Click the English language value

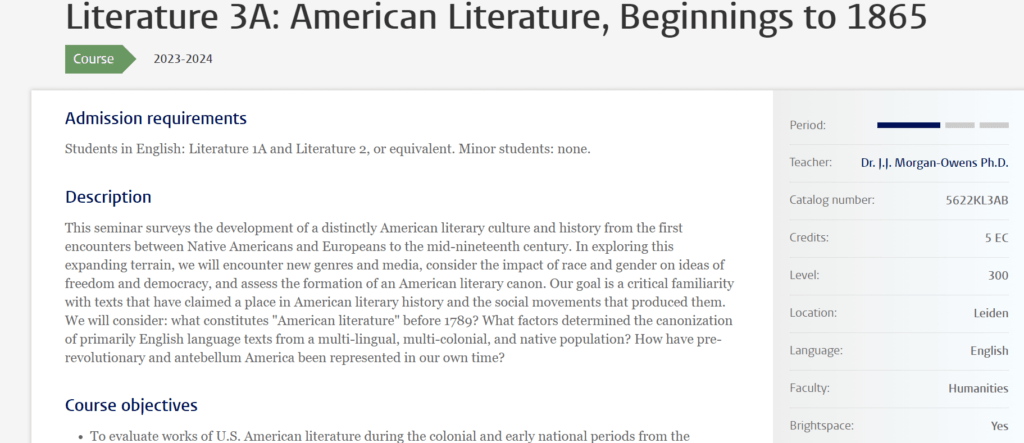pos(989,351)
